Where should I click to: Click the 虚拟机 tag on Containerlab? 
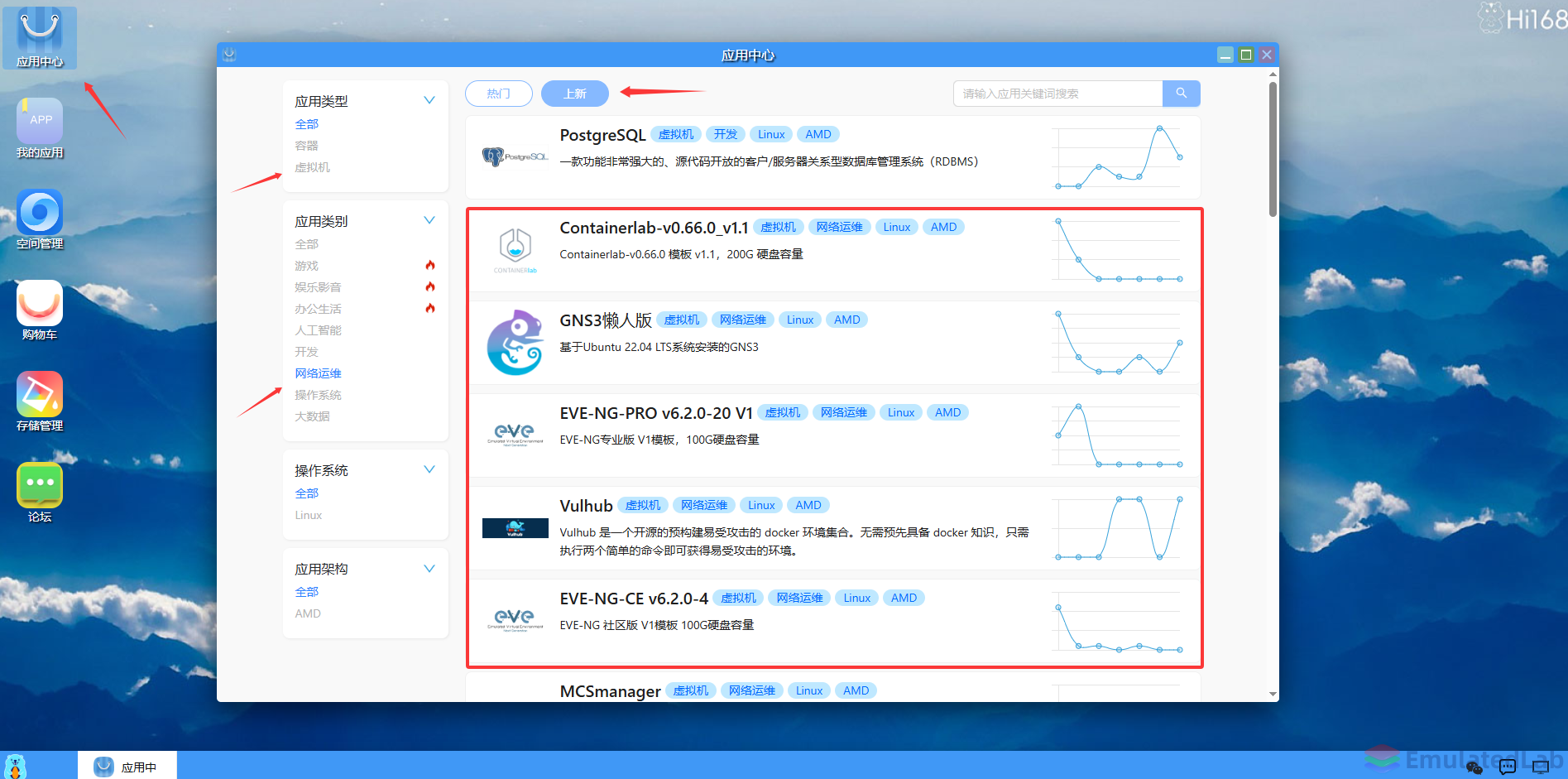(x=779, y=227)
